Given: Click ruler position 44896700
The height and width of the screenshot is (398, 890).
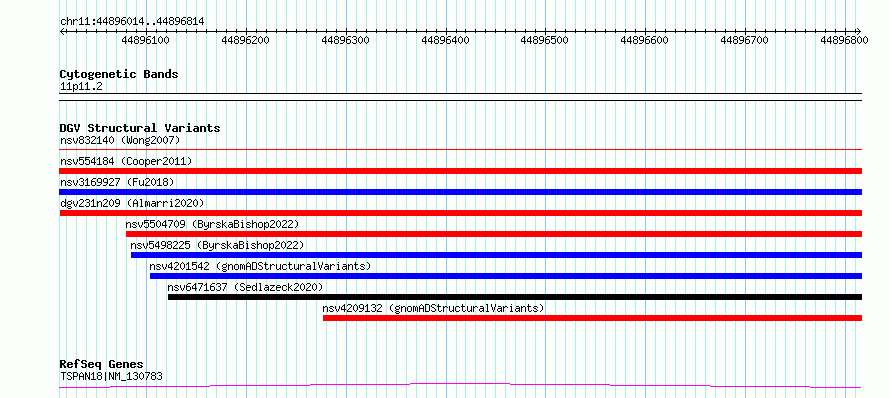Looking at the screenshot, I should [x=745, y=40].
